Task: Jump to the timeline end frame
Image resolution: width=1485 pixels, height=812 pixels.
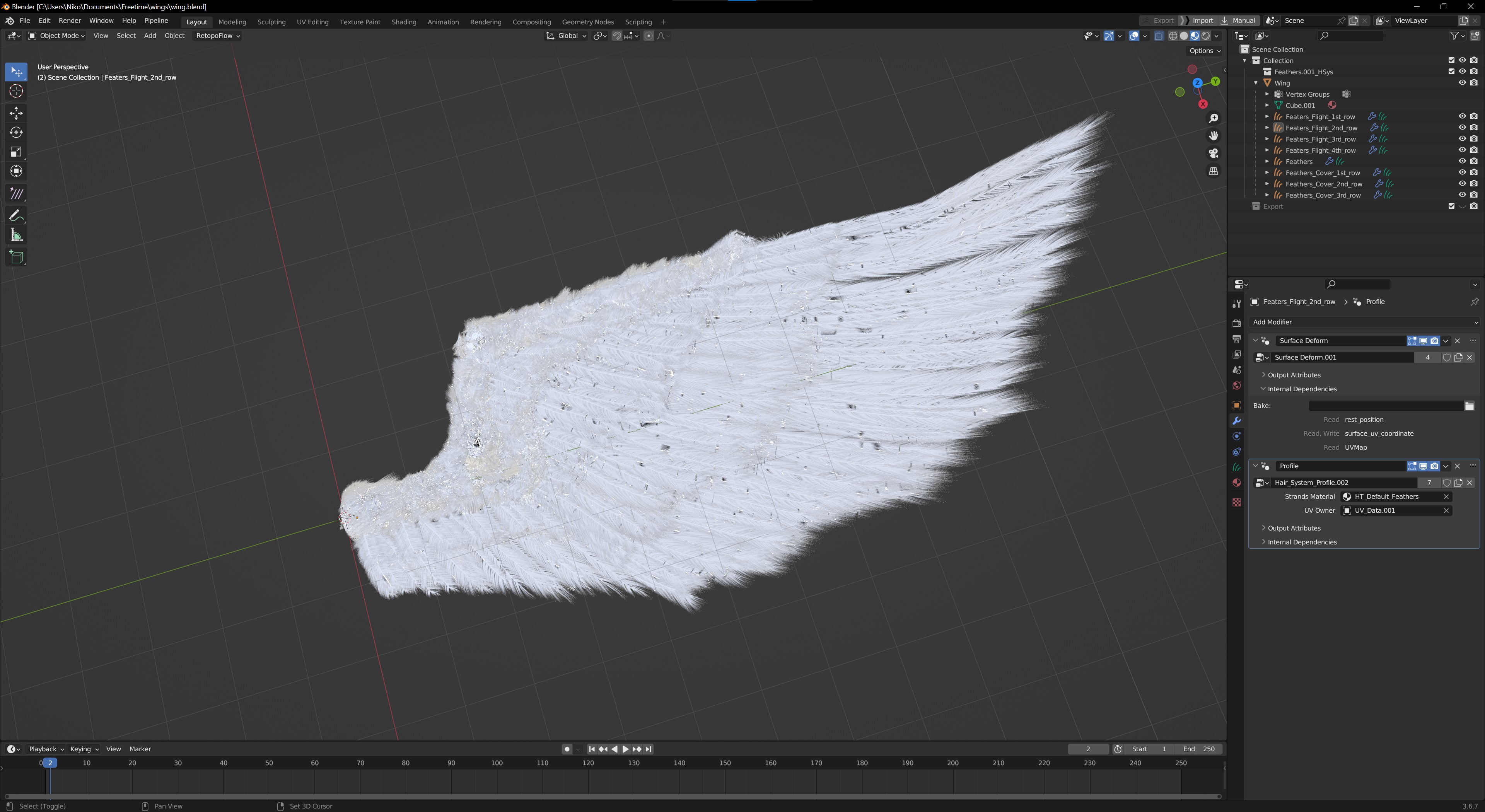Action: [x=649, y=749]
